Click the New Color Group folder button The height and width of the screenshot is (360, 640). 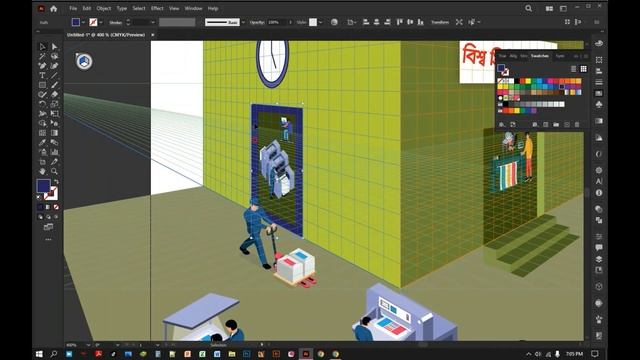tap(556, 124)
